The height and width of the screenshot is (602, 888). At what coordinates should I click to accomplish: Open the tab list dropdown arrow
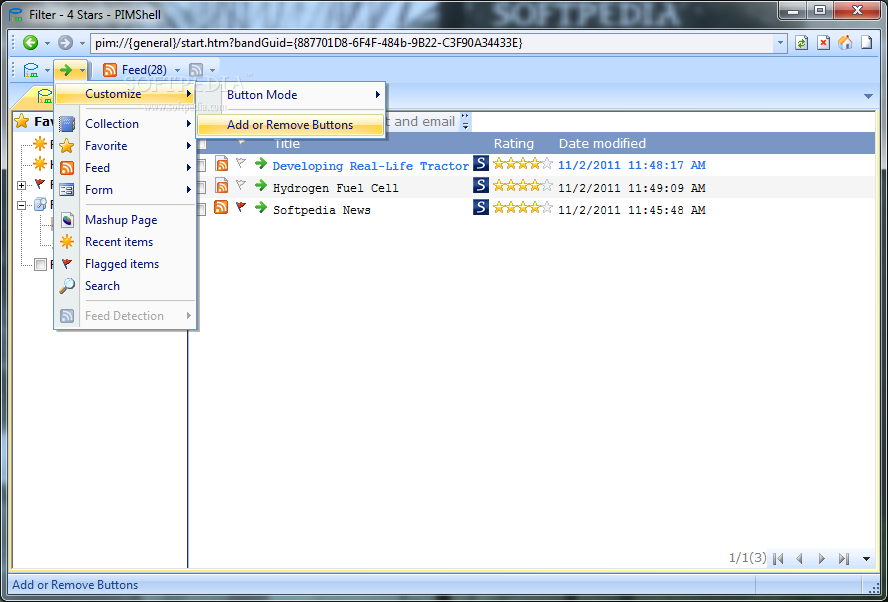point(868,96)
